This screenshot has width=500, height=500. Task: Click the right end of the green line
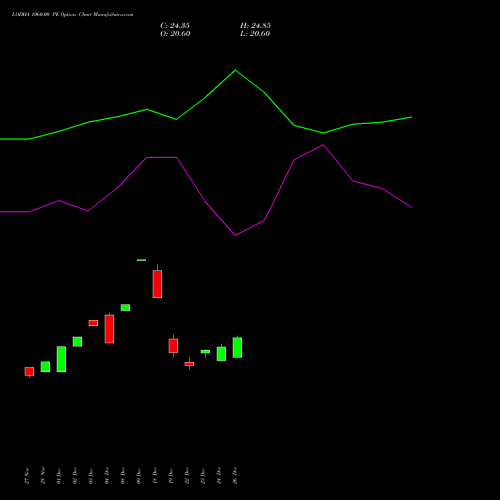[x=411, y=117]
